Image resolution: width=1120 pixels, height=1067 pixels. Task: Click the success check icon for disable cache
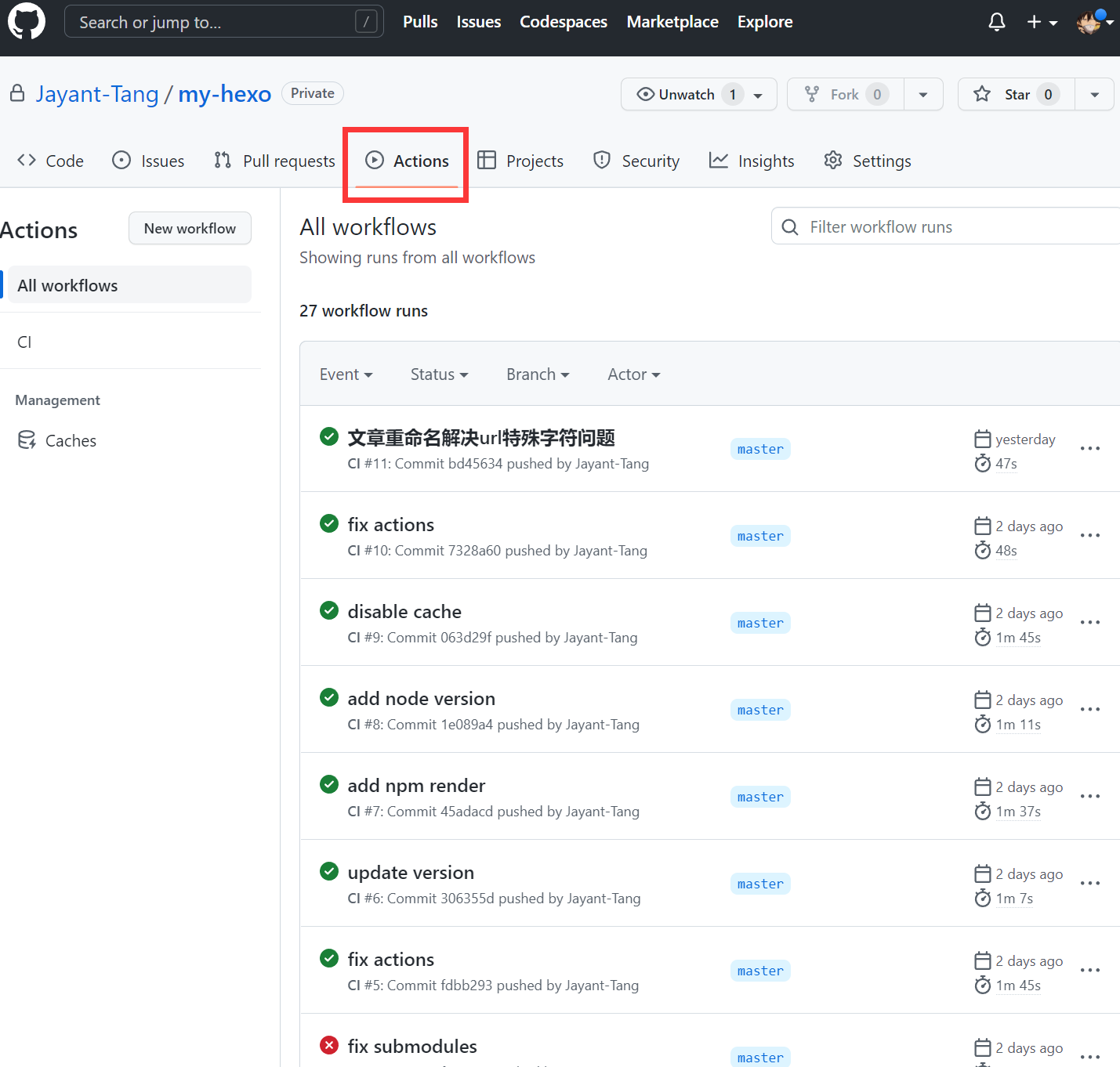329,610
